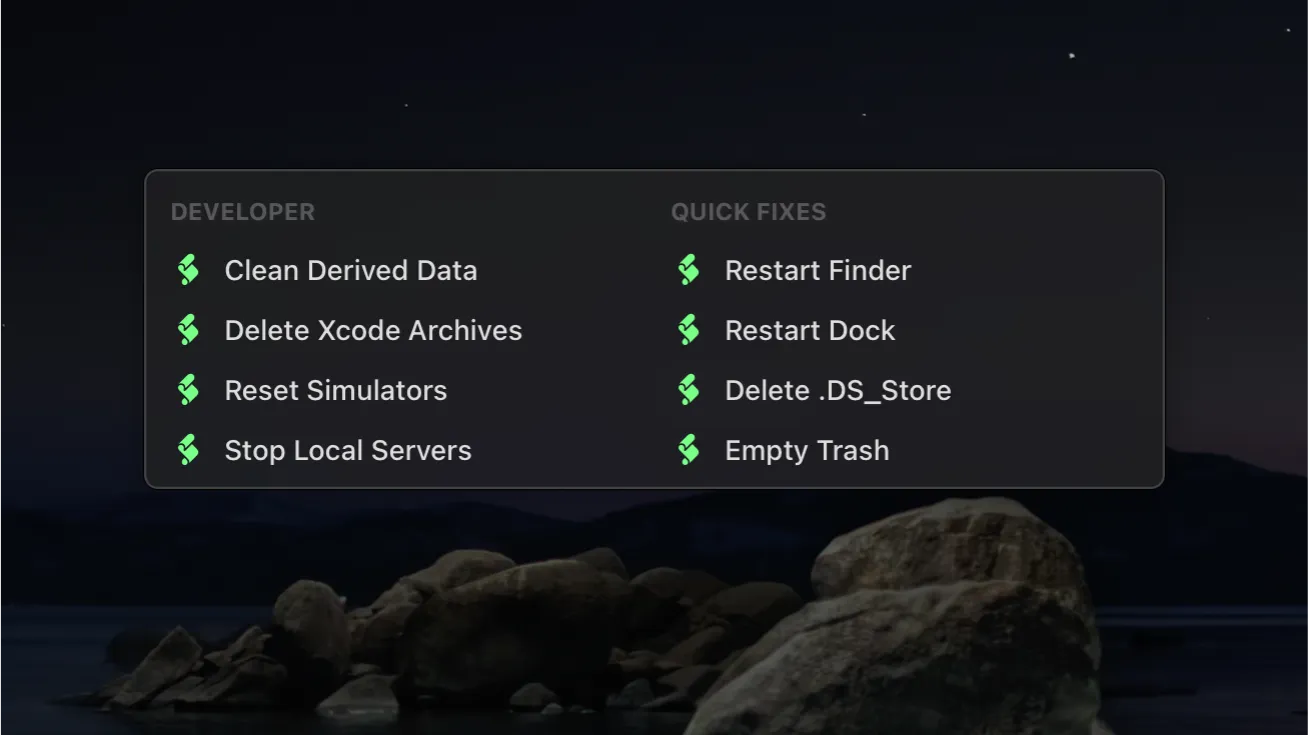Click the green icon beside Stop Local Servers
The width and height of the screenshot is (1308, 735).
pos(188,449)
